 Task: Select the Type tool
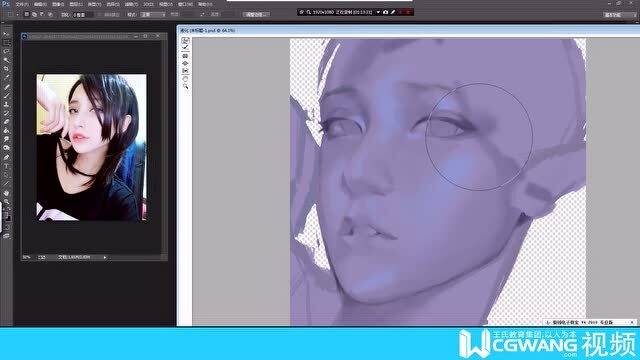click(6, 166)
